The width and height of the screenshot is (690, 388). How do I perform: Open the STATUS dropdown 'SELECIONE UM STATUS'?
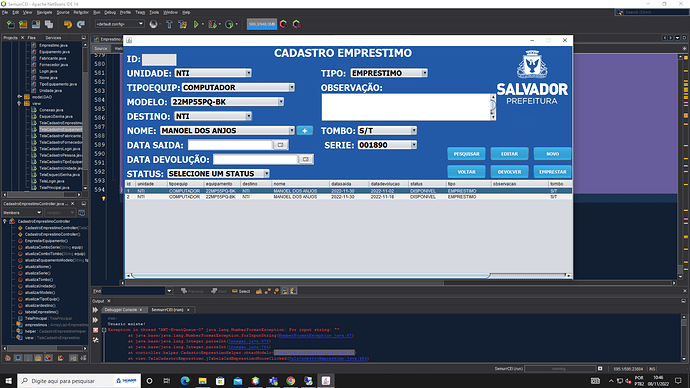tap(218, 174)
